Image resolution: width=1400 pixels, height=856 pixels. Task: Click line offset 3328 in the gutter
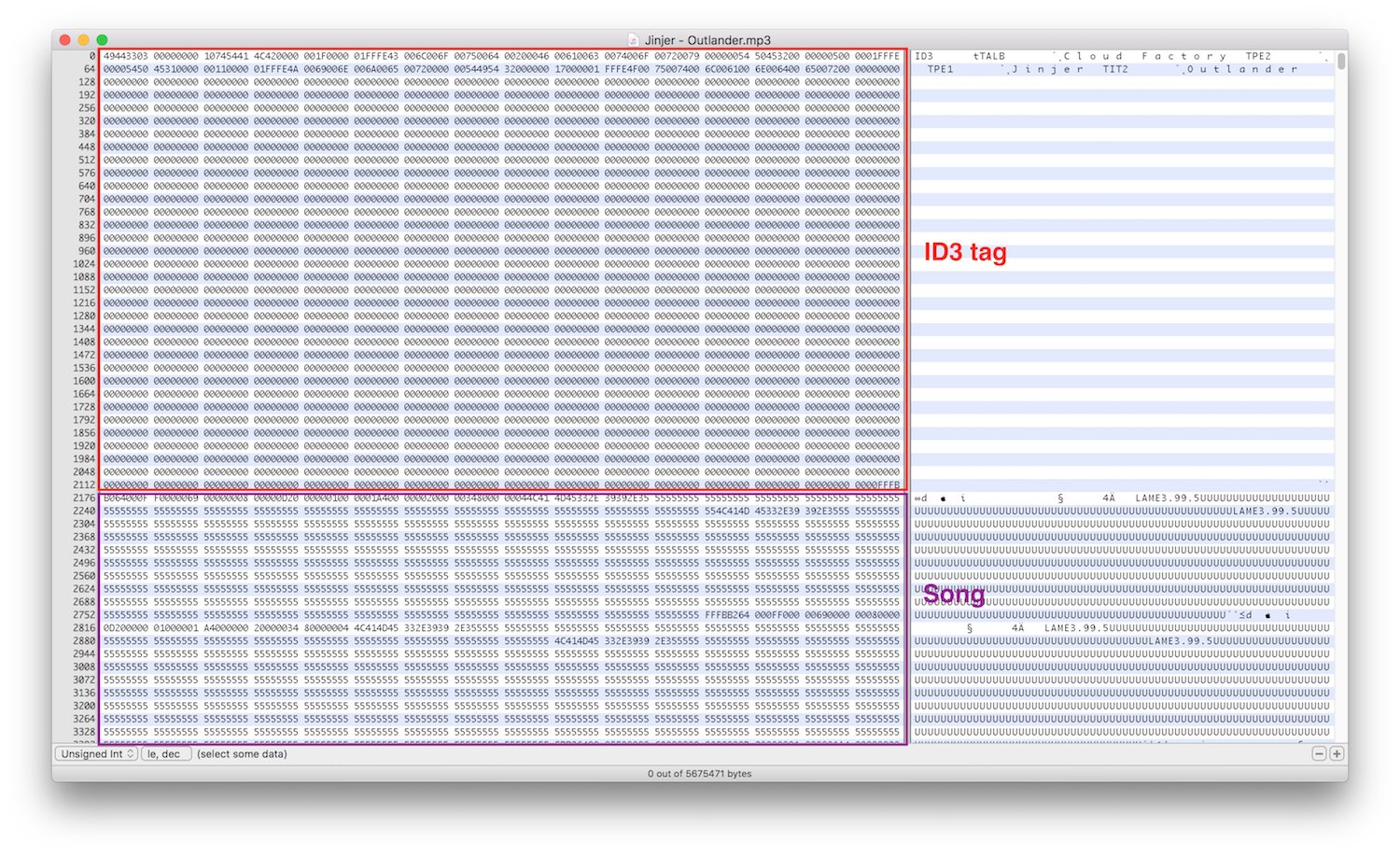click(x=85, y=732)
